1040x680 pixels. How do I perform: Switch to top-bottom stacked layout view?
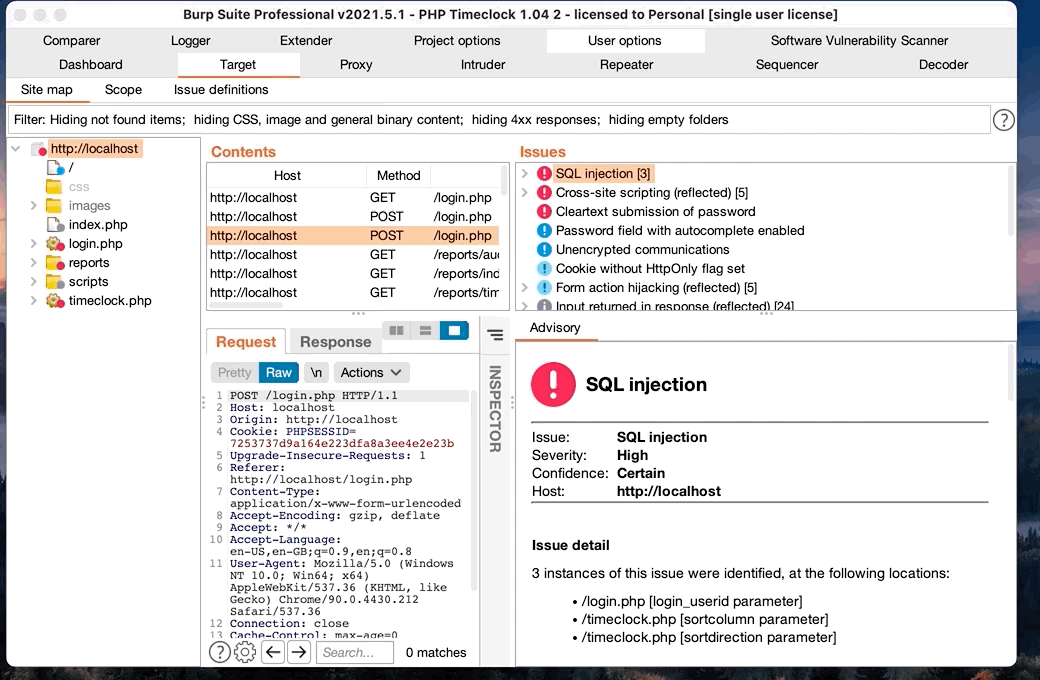click(425, 331)
